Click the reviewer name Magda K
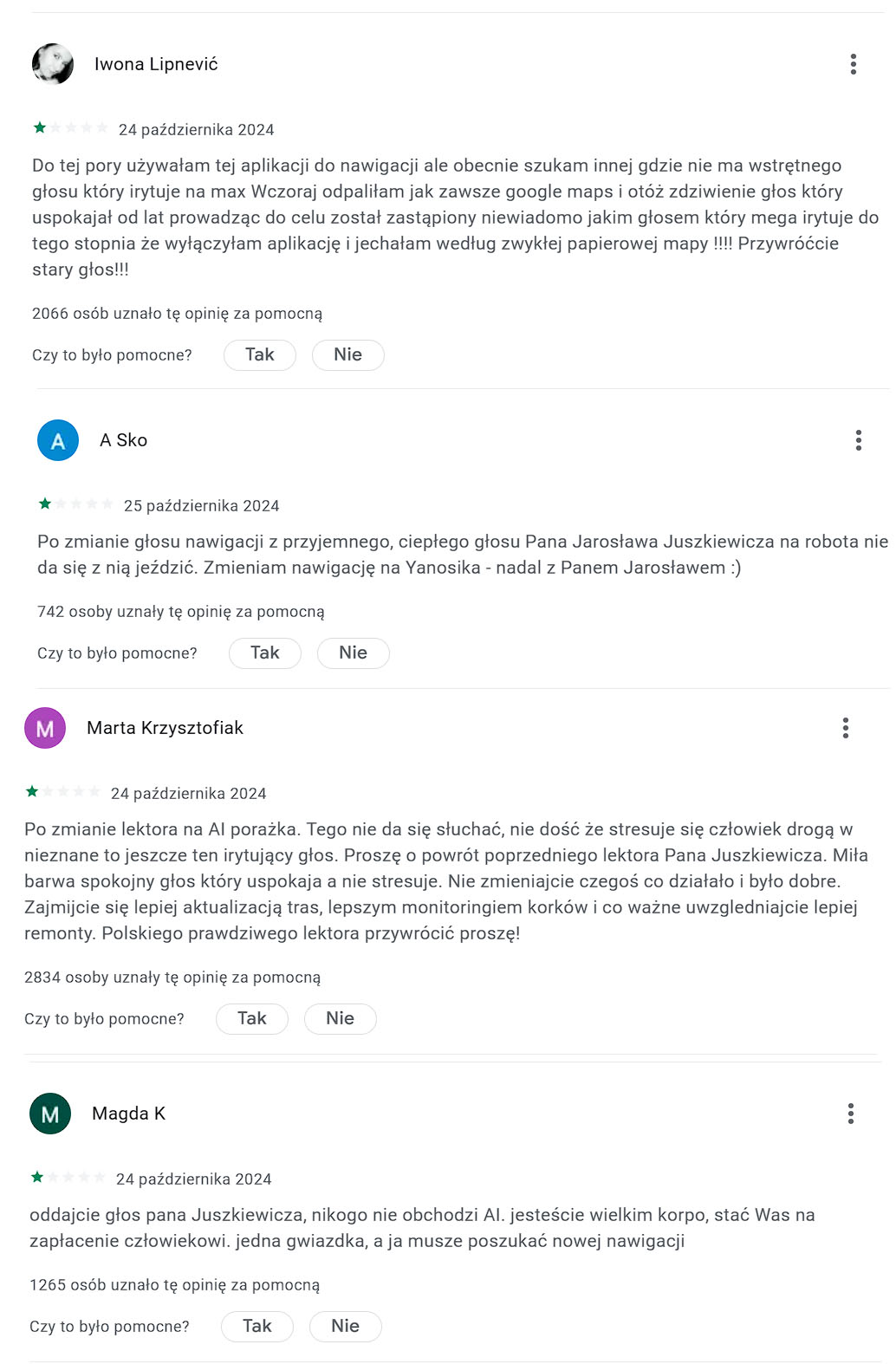Viewport: 896px width, 1364px height. [128, 1114]
